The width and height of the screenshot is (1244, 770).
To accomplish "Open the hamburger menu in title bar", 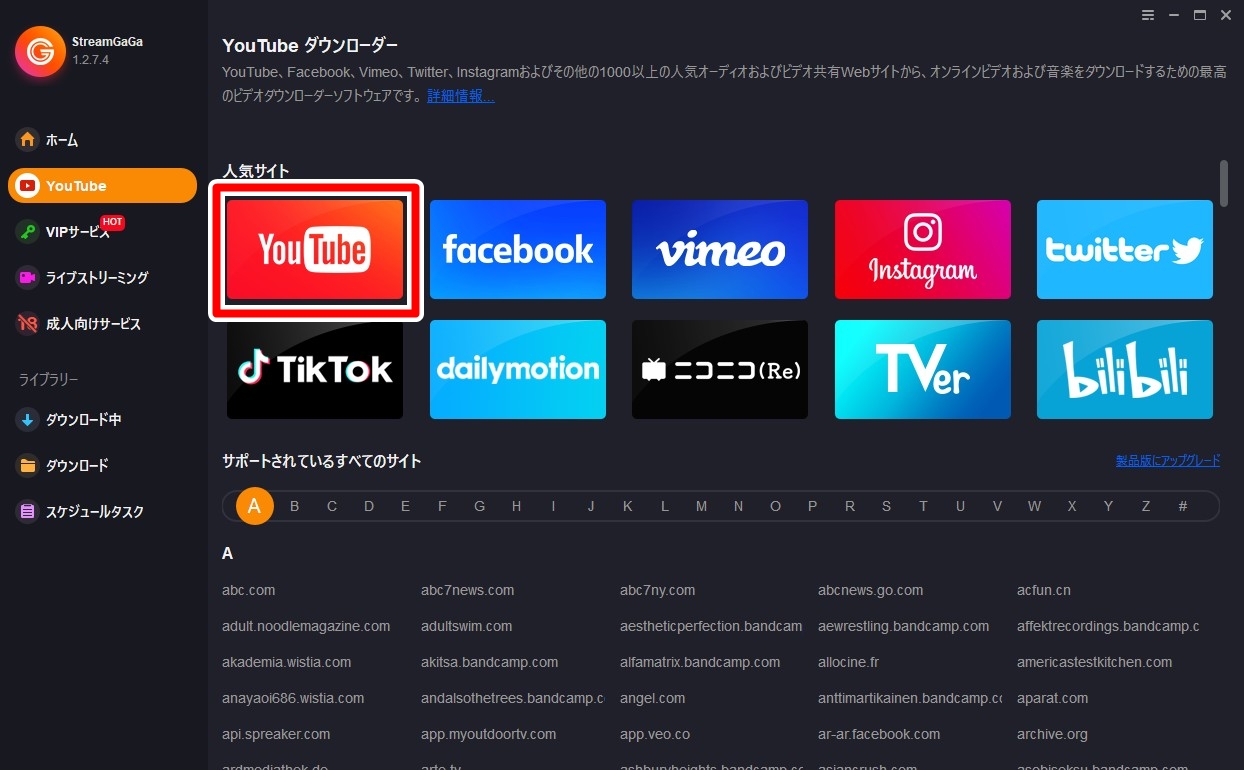I will pos(1148,15).
